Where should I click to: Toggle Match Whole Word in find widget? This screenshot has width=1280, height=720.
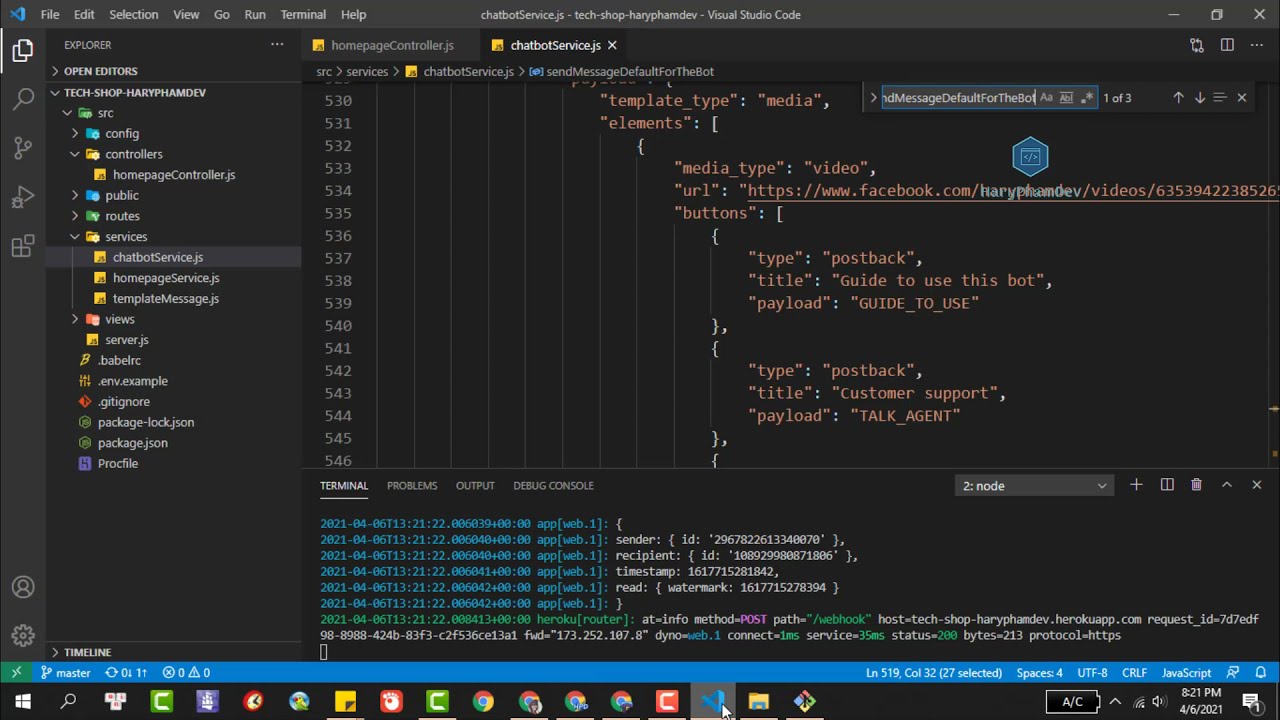tap(1066, 98)
